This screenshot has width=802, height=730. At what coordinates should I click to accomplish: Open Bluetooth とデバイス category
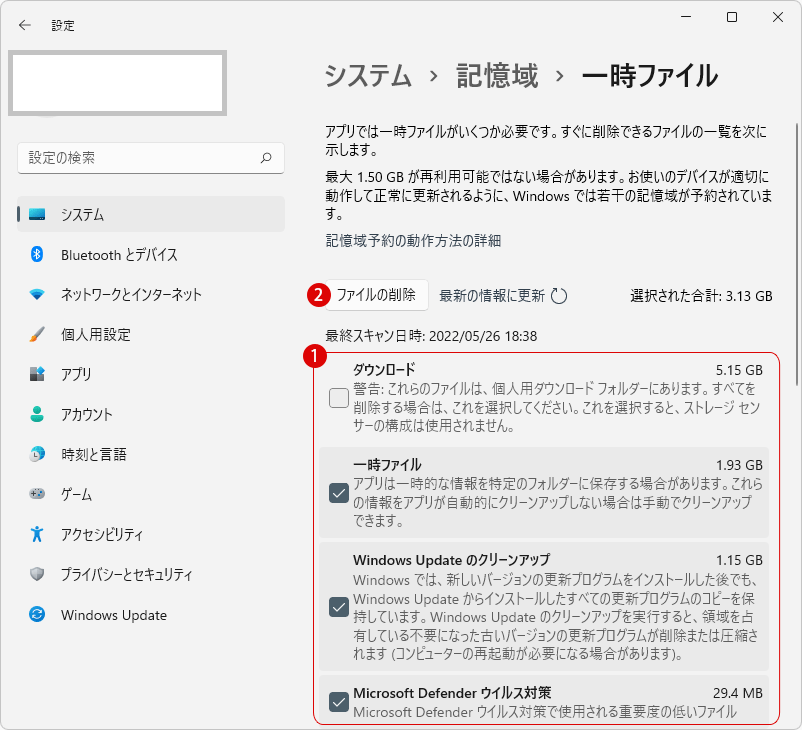[151, 254]
